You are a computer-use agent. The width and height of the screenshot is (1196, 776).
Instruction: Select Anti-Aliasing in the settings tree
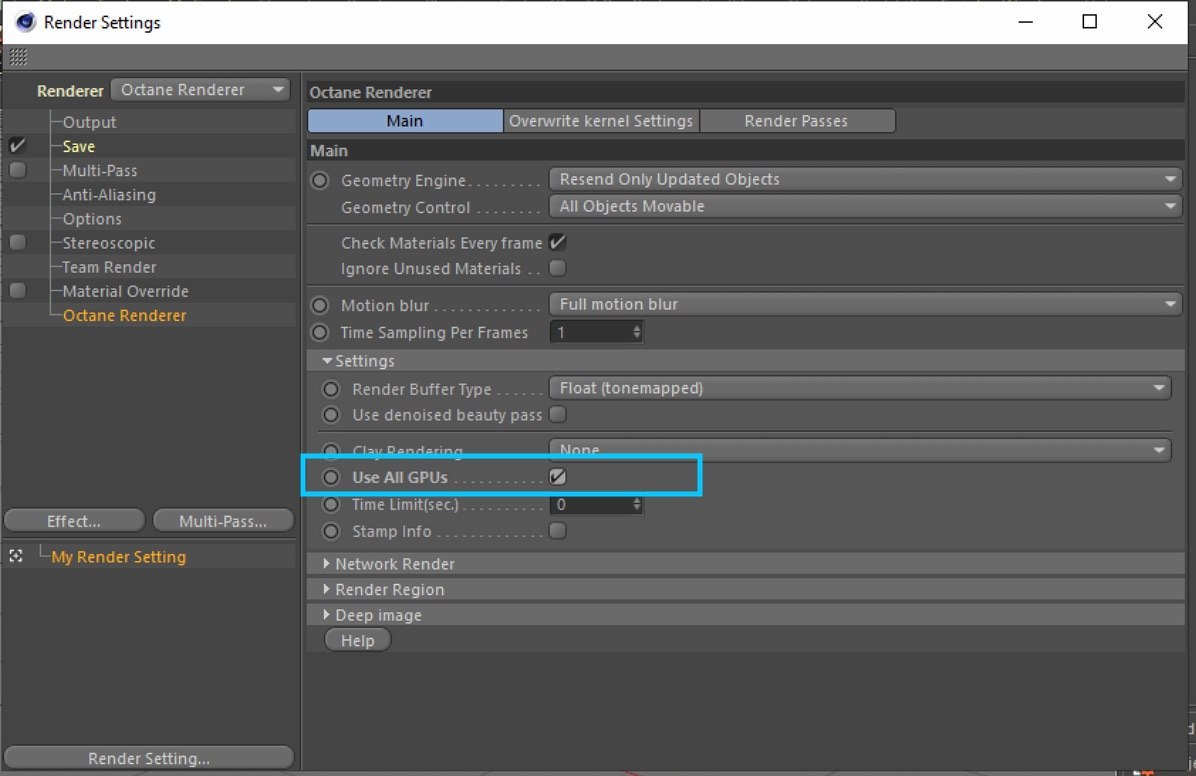click(109, 195)
